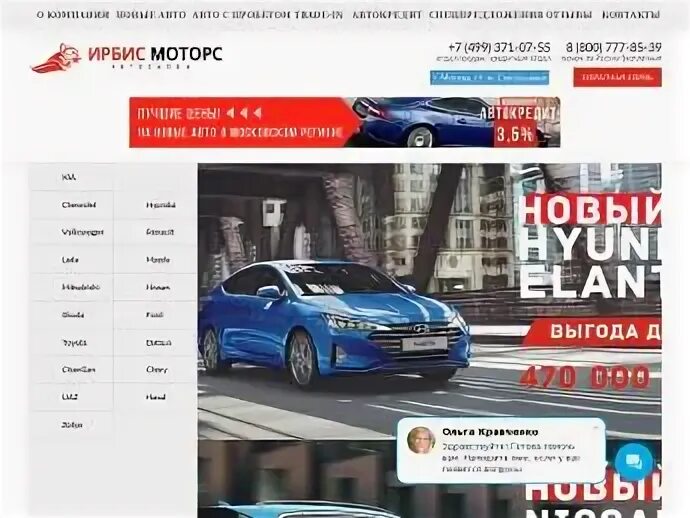Select Chery in the brand list
The height and width of the screenshot is (518, 690).
click(x=157, y=370)
